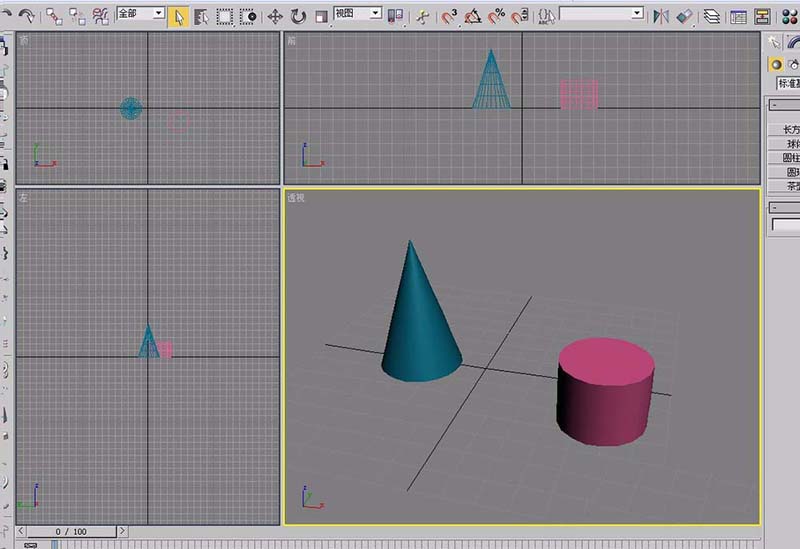Switch to the Create panel tab
Screen dimensions: 800x549
[x=774, y=41]
